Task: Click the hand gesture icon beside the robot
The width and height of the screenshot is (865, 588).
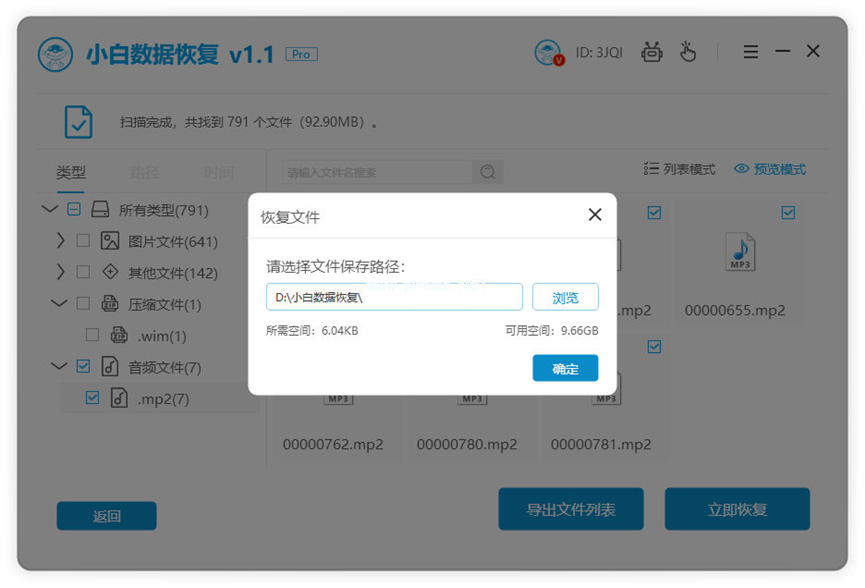Action: [x=689, y=51]
